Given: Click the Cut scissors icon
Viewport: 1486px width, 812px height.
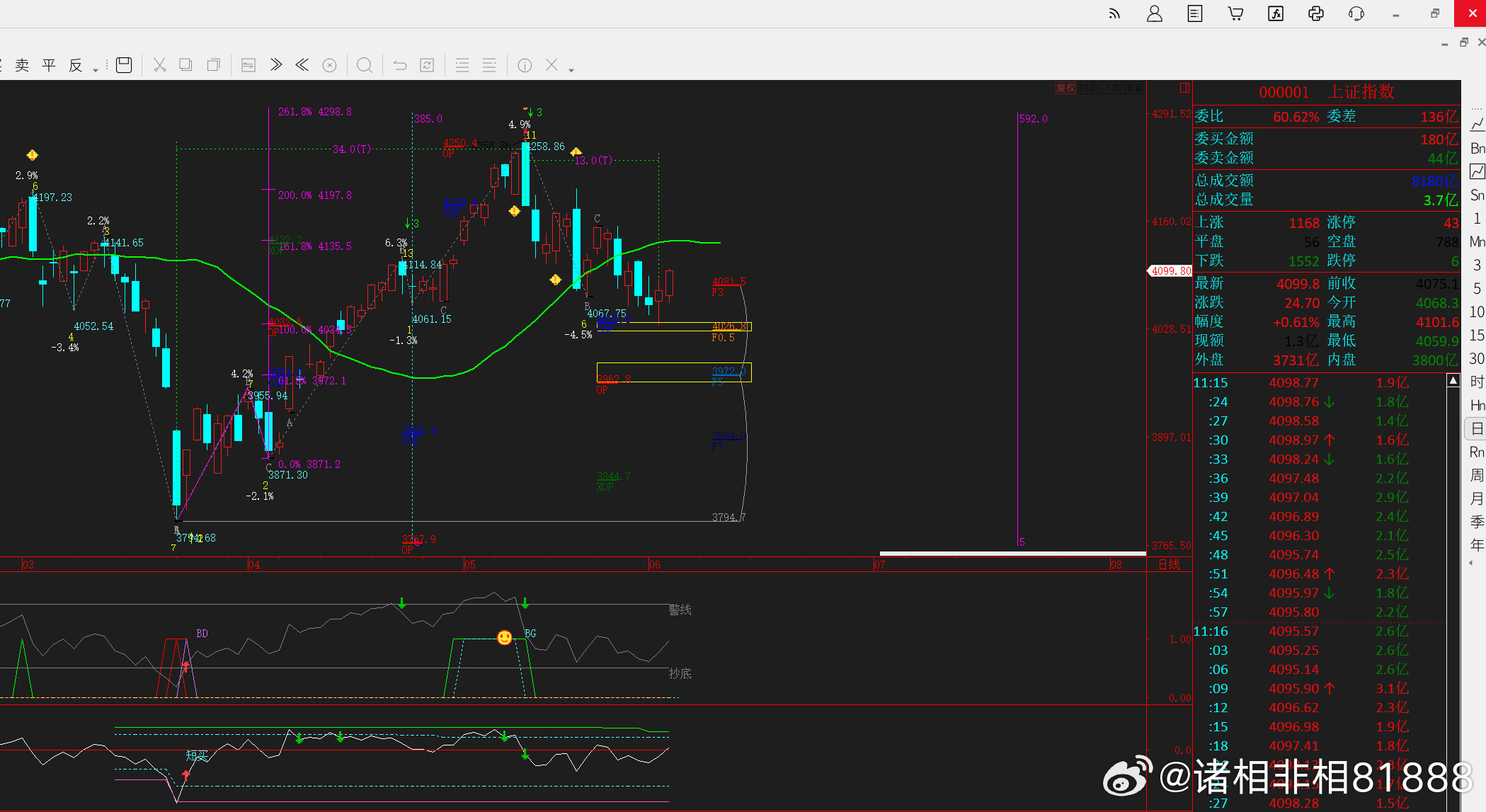Looking at the screenshot, I should [x=159, y=65].
